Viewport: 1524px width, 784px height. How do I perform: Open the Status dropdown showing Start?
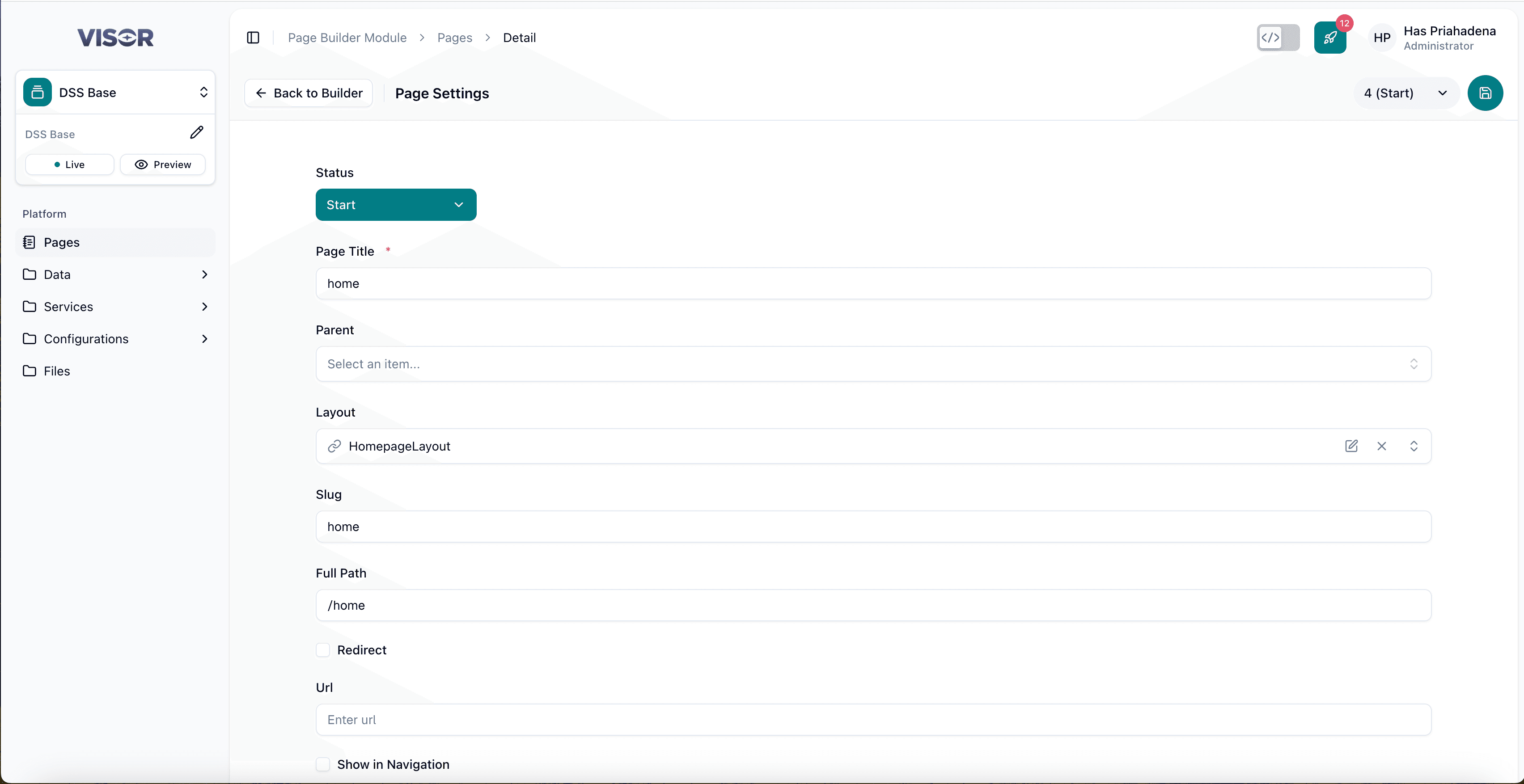tap(395, 205)
